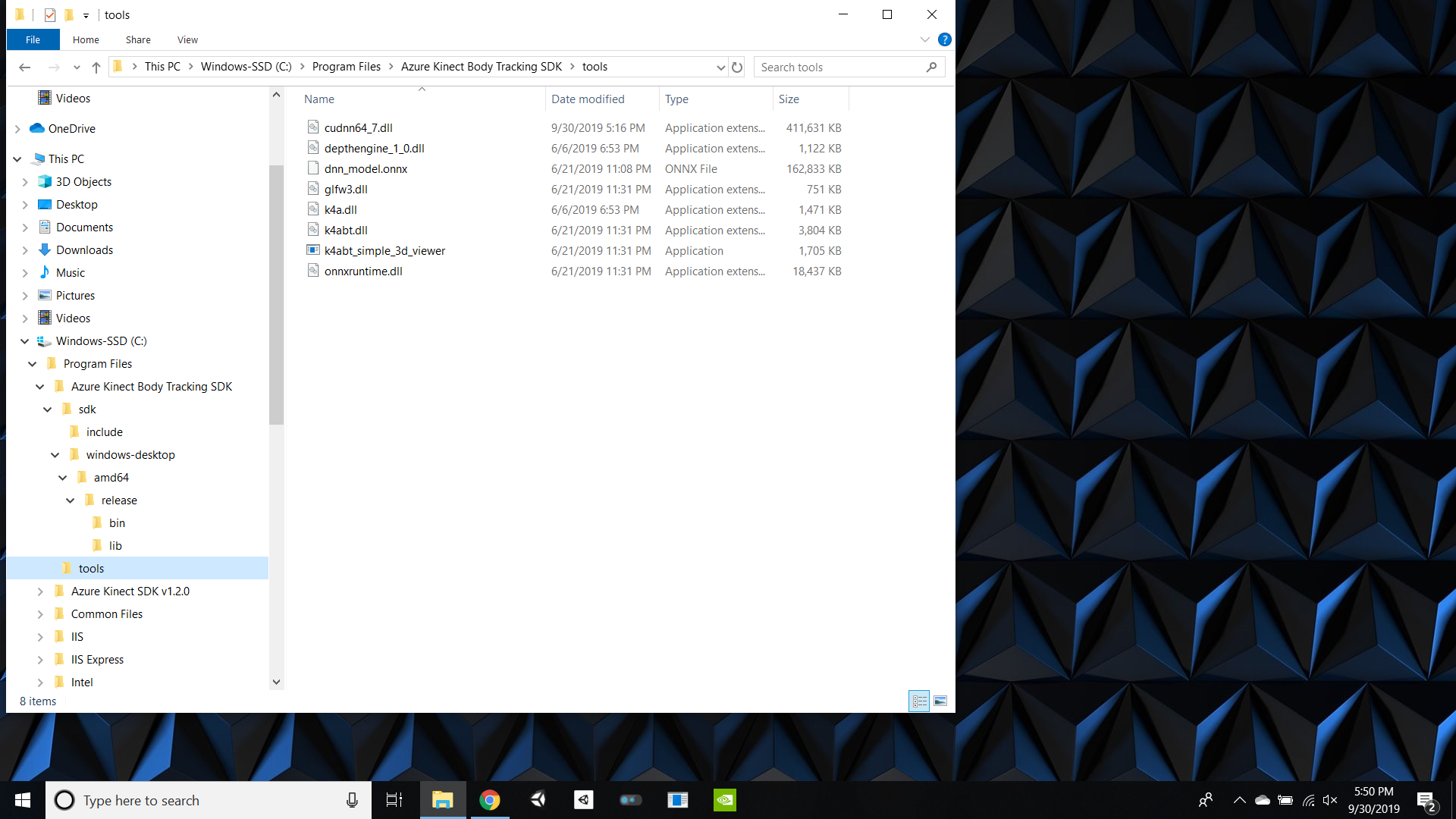This screenshot has height=819, width=1456.
Task: Open battery status tray icon
Action: click(x=1285, y=800)
